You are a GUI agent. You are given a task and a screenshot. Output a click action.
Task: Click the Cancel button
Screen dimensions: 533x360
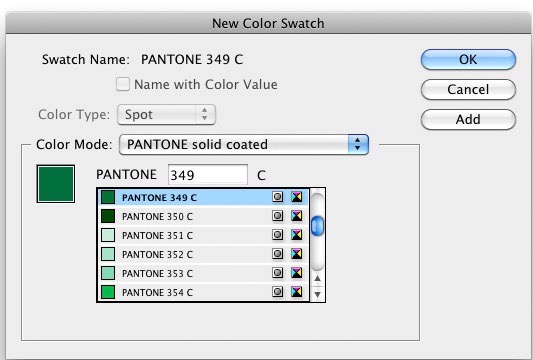click(468, 90)
